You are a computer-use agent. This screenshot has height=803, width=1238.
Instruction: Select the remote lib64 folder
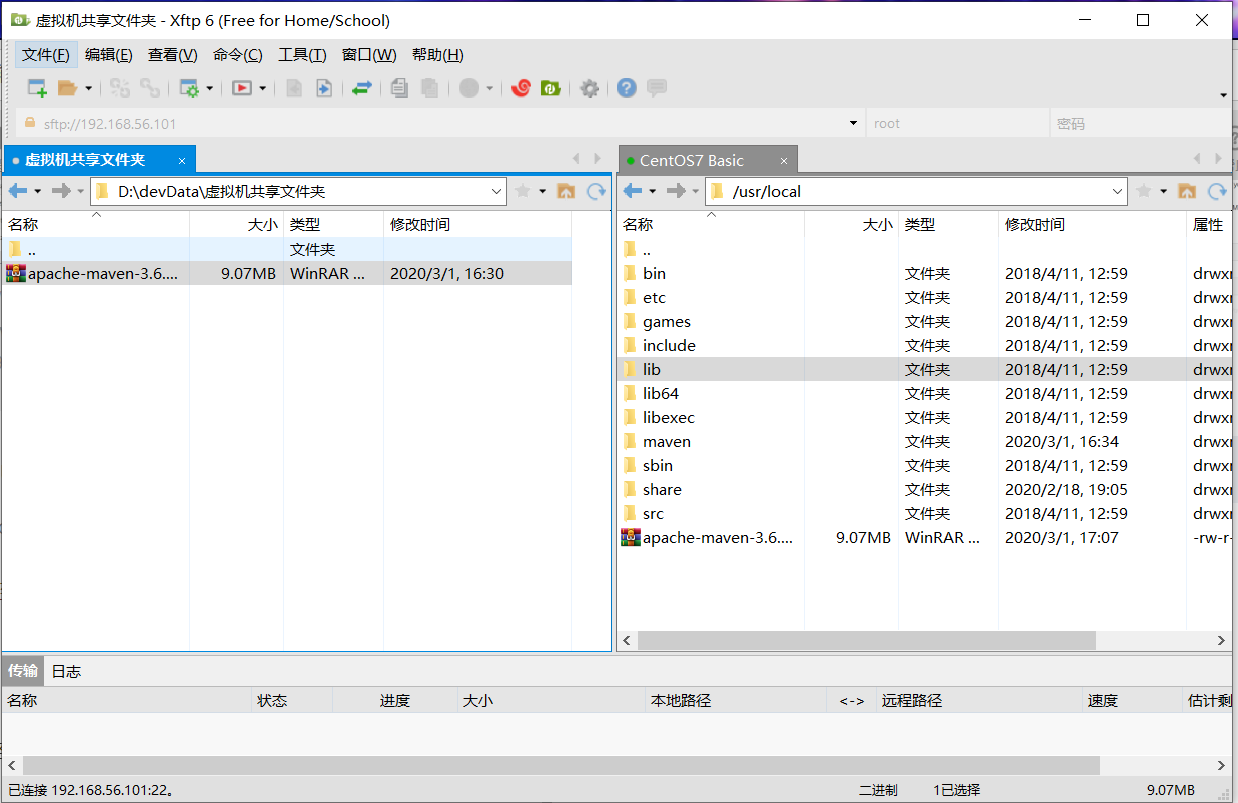pyautogui.click(x=925, y=393)
